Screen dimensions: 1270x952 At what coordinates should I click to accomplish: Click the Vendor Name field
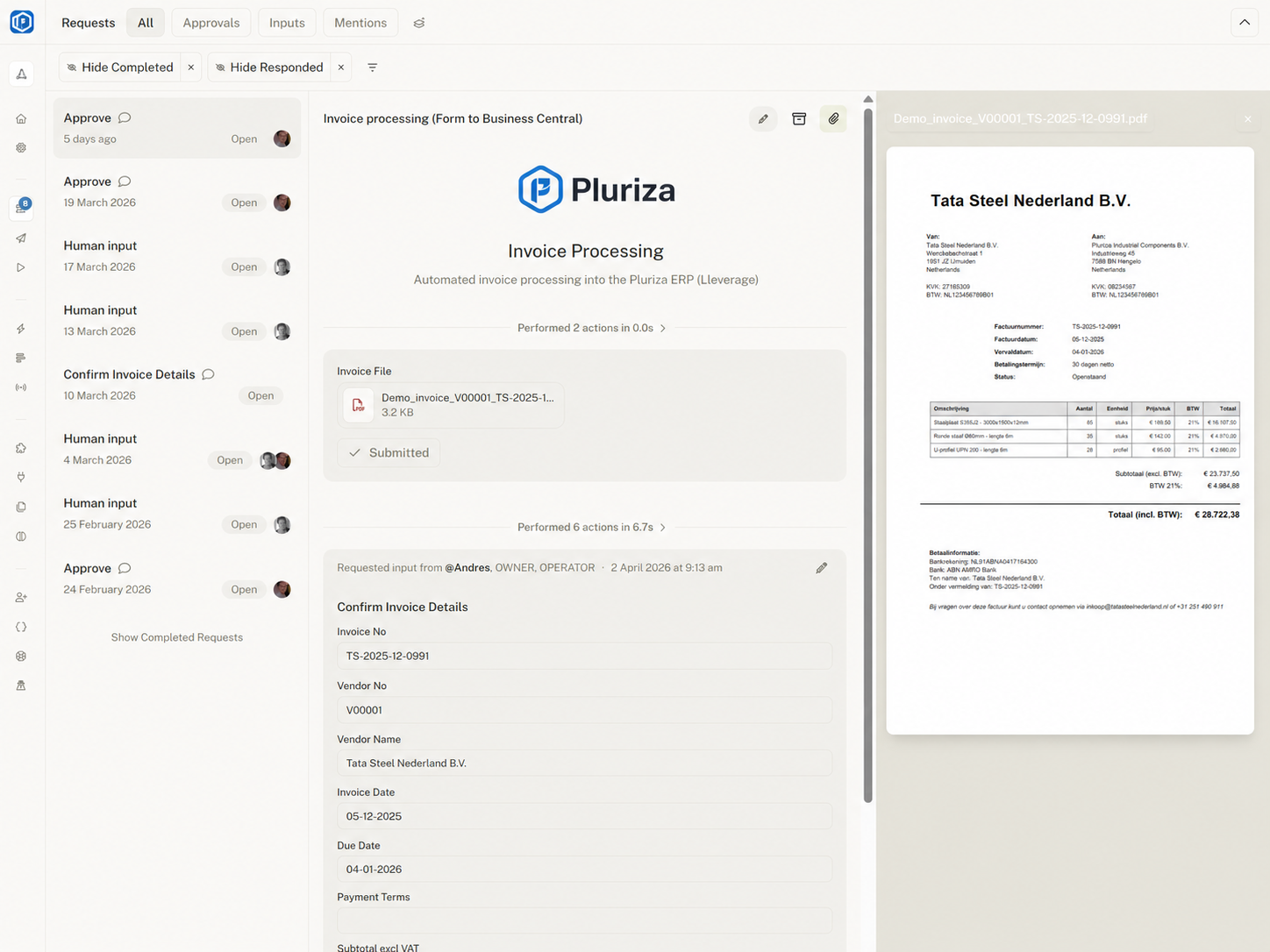tap(585, 763)
